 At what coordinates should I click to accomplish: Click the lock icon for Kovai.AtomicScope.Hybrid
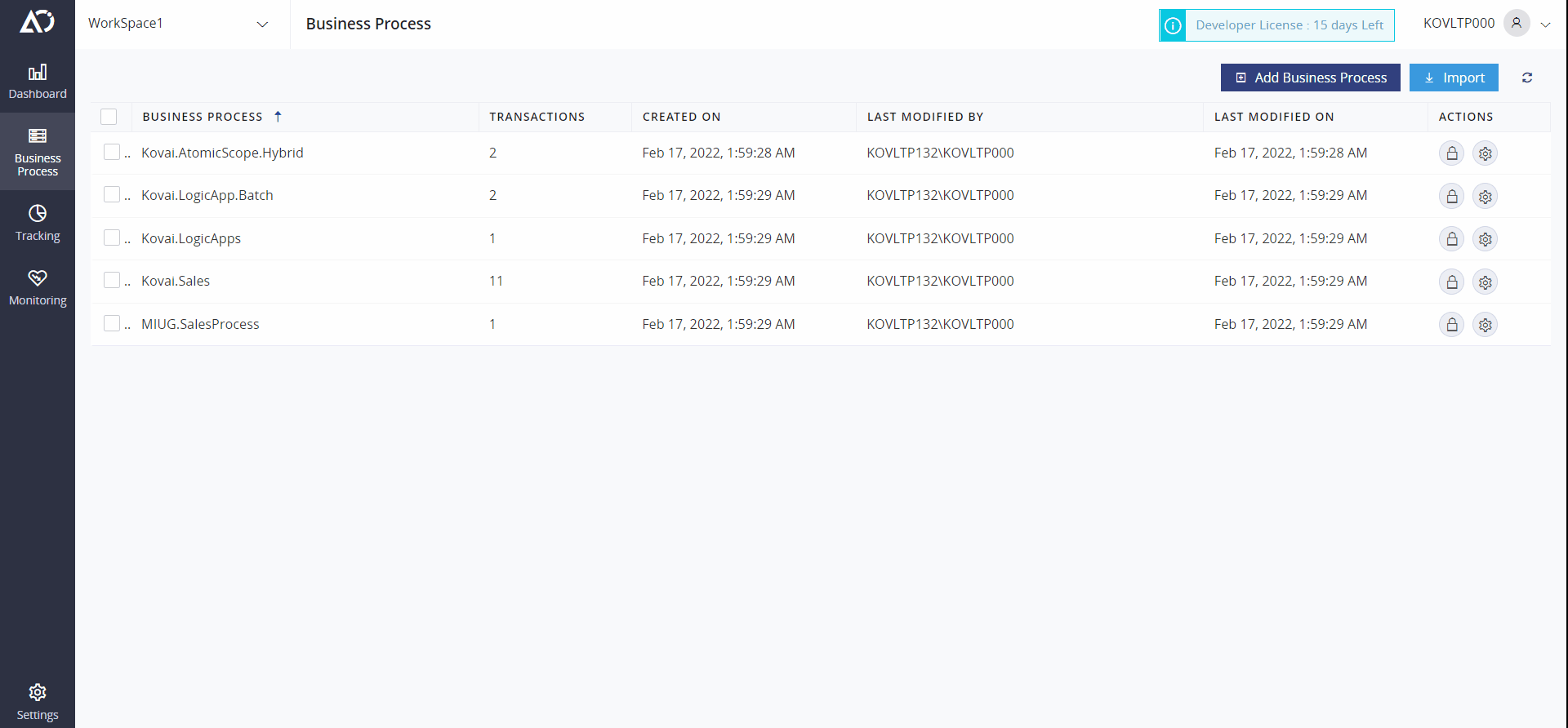[1451, 153]
